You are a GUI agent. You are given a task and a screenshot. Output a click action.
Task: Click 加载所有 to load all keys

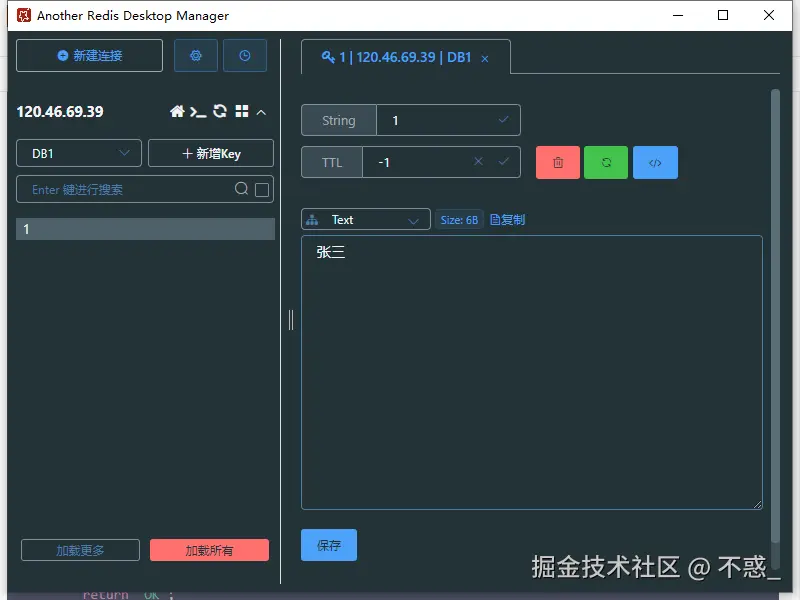pyautogui.click(x=209, y=549)
